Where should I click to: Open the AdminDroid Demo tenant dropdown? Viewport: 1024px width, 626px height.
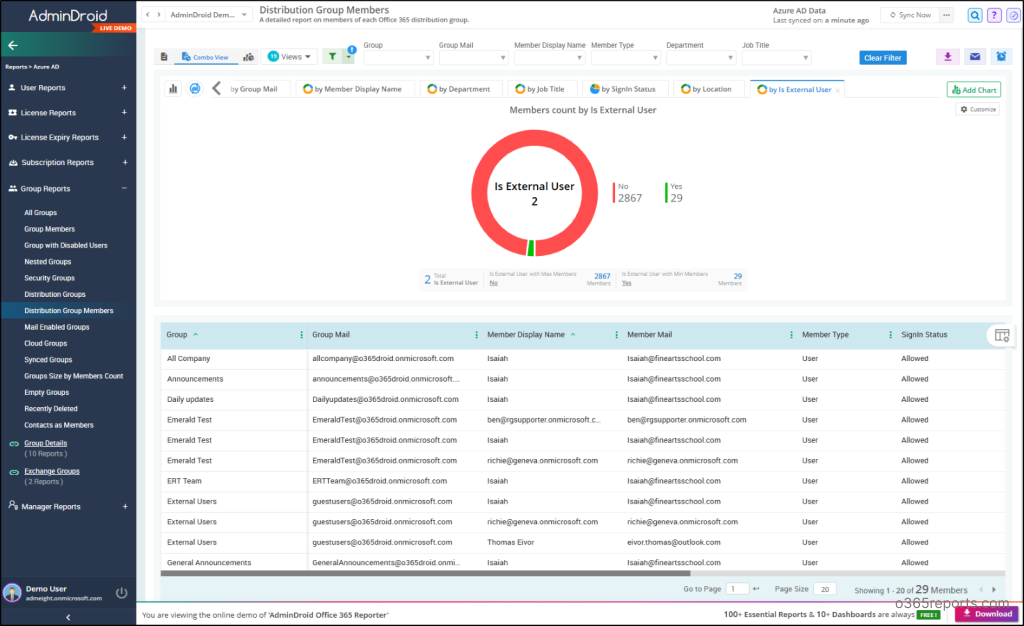208,14
